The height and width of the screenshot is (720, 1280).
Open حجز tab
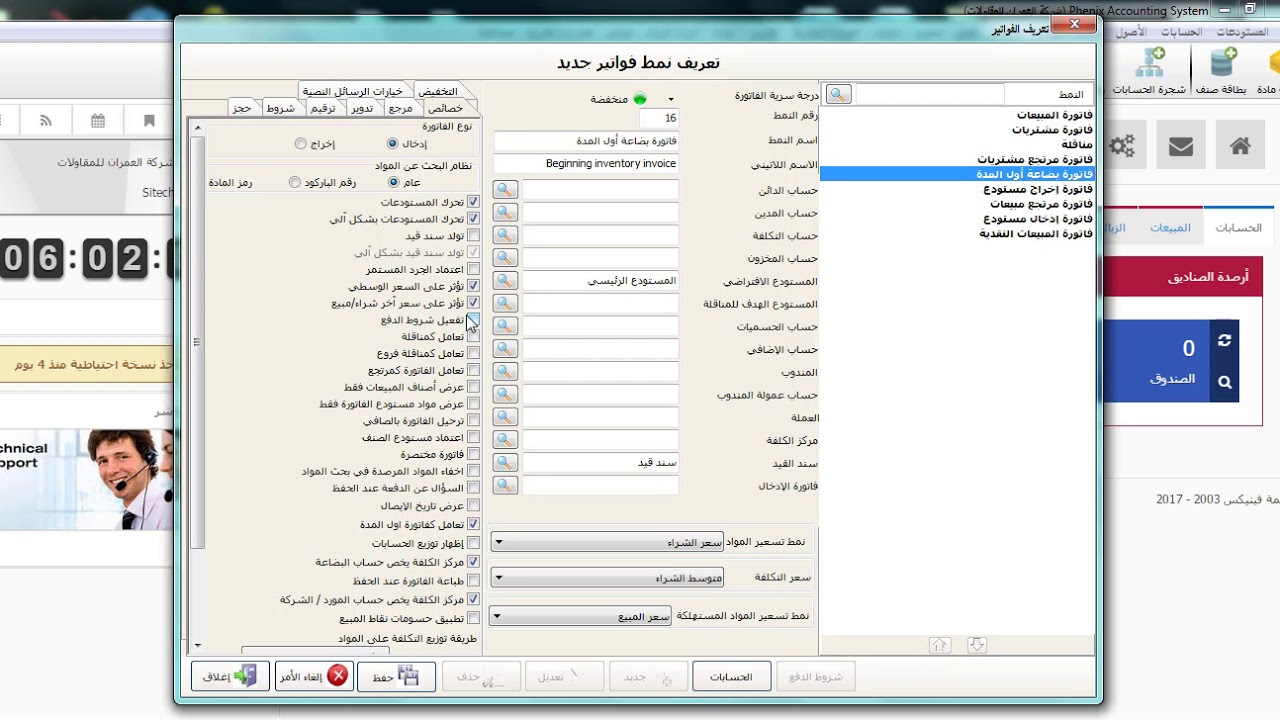(x=242, y=108)
